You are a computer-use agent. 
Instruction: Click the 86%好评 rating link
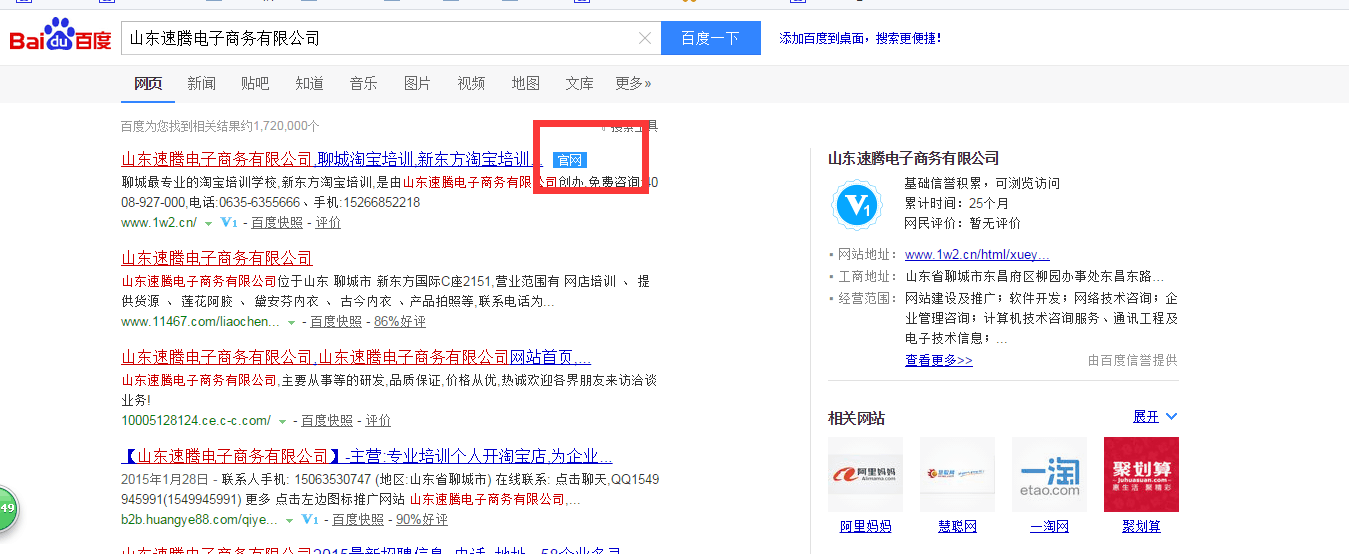(x=400, y=322)
